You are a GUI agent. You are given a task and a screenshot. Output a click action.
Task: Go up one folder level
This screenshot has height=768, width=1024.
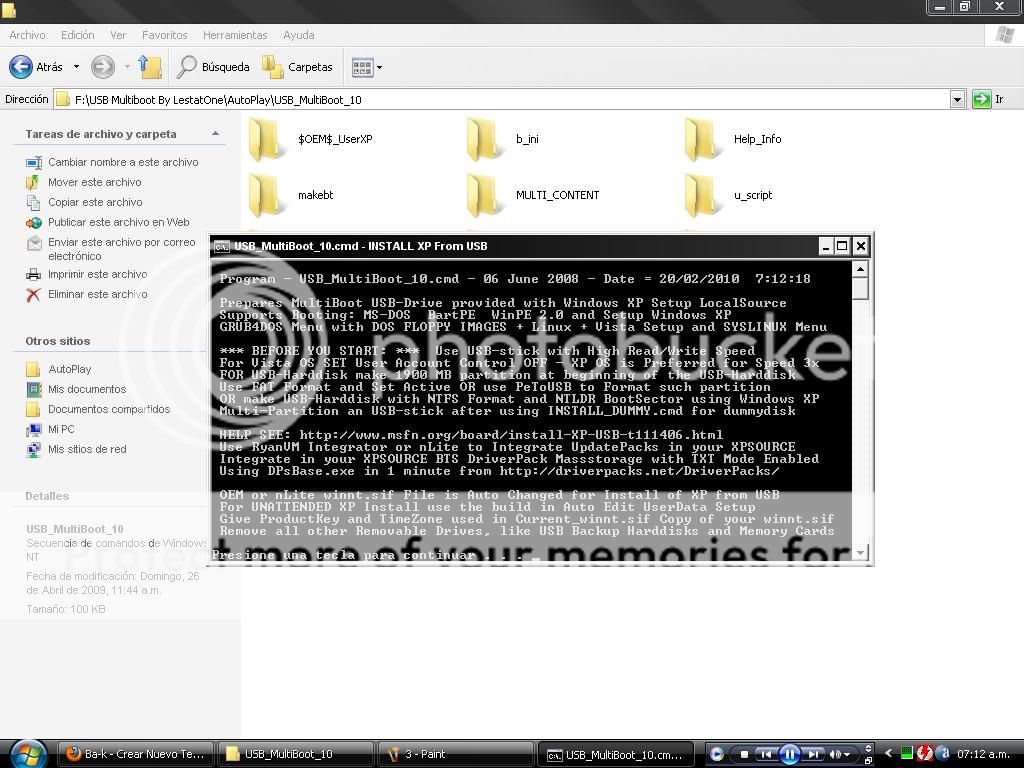coord(150,67)
